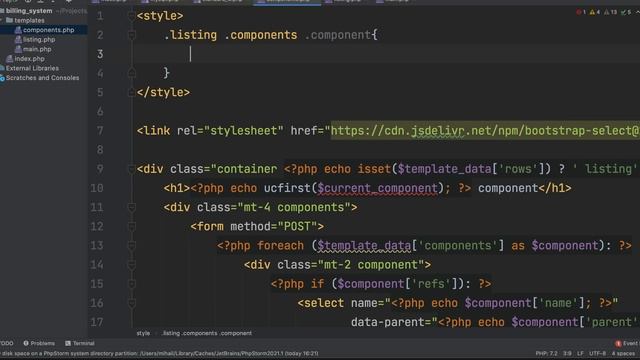
Task: Change LF line separator in status bar
Action: 580,353
